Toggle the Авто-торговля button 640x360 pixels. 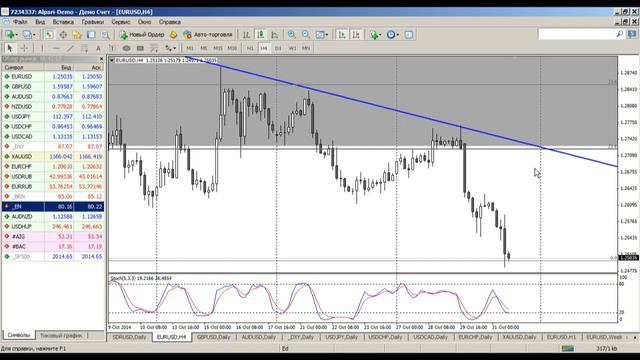208,35
